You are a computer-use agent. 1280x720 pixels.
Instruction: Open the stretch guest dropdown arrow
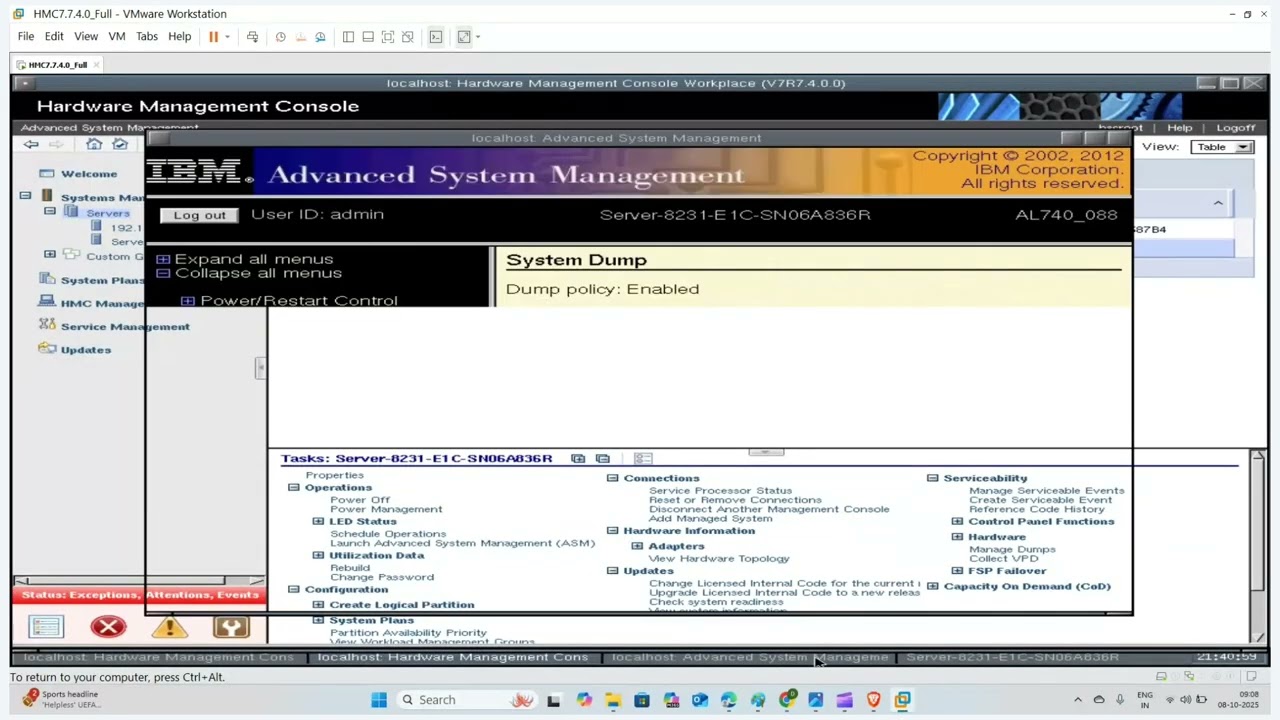click(478, 37)
